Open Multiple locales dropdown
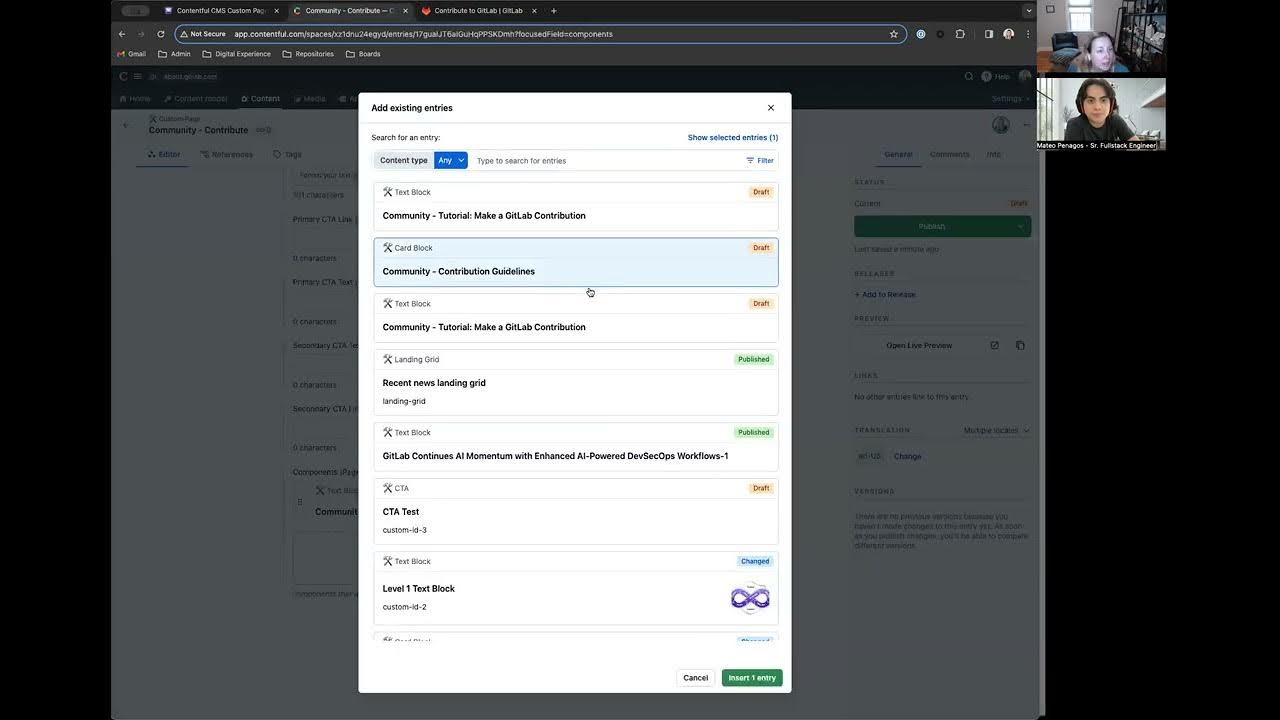 click(997, 430)
